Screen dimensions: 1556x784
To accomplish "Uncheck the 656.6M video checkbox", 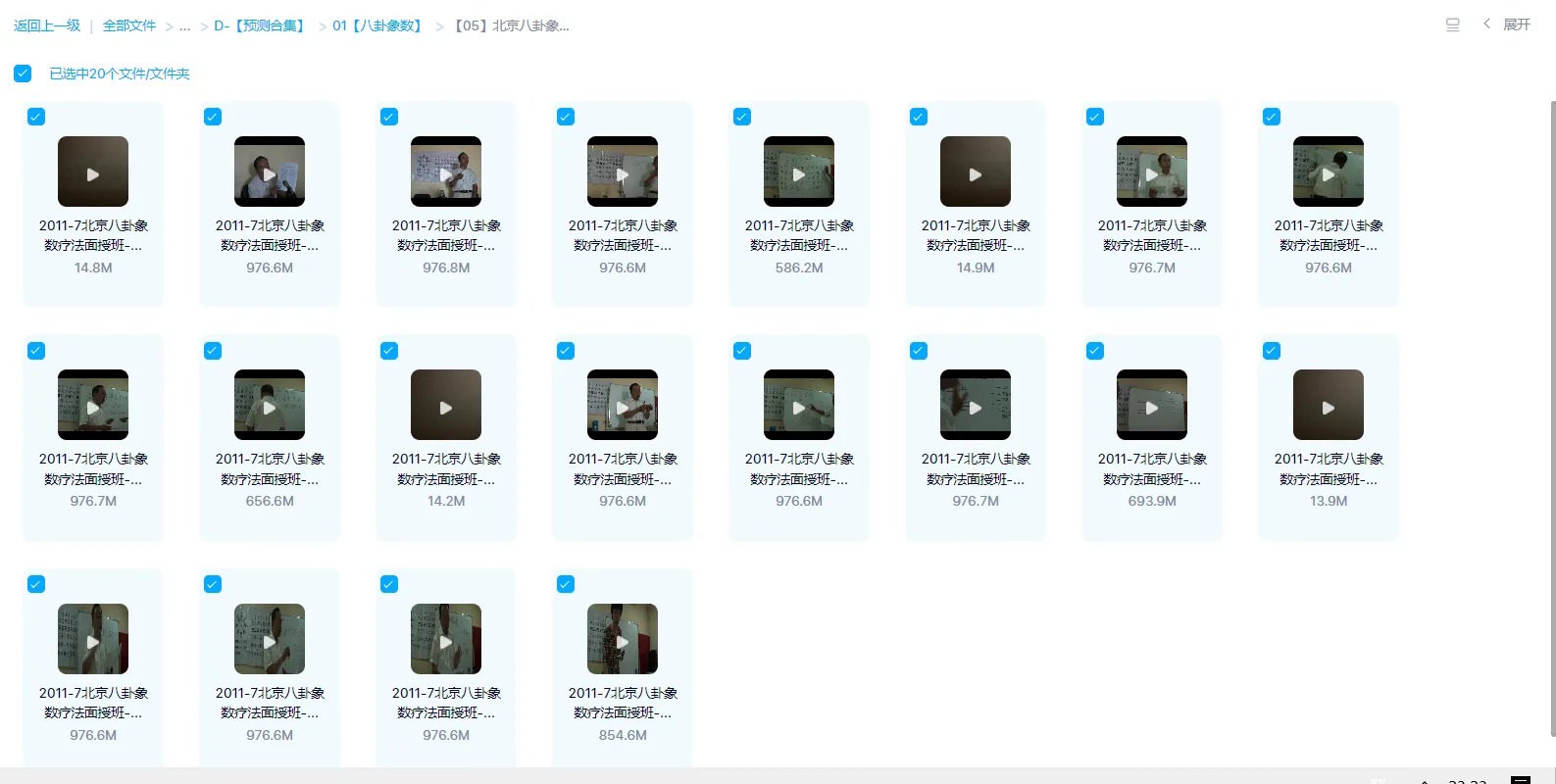I will tap(213, 351).
